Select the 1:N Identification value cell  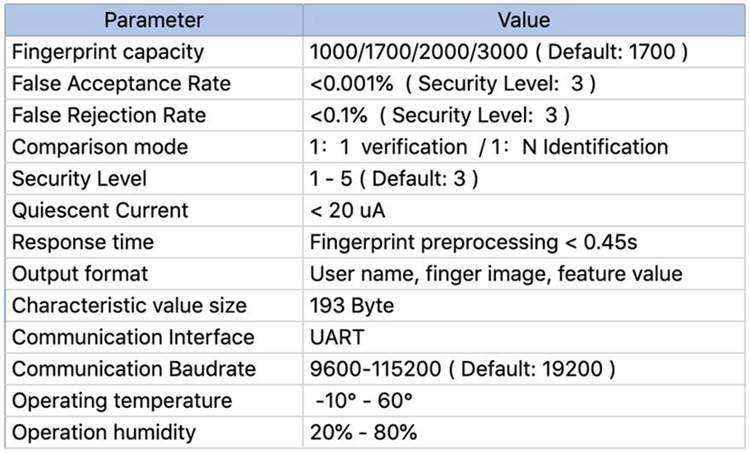pos(489,147)
